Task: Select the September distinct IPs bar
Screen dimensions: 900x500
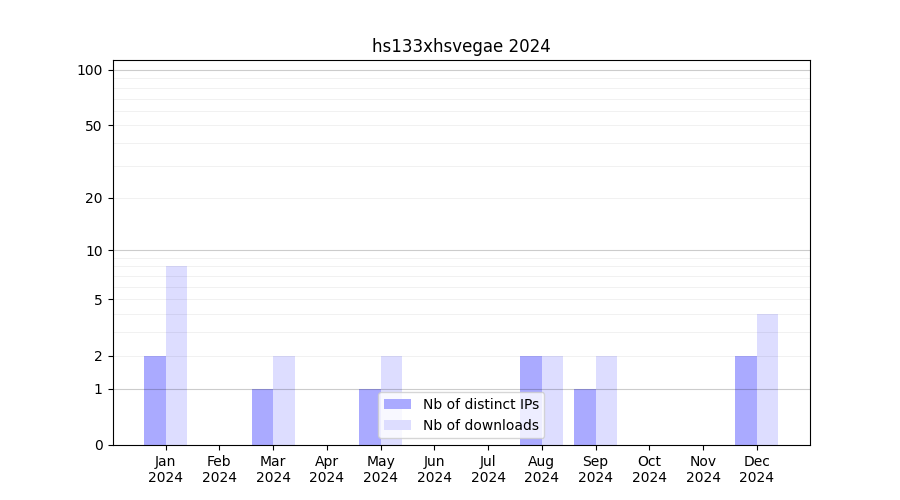Action: point(584,417)
